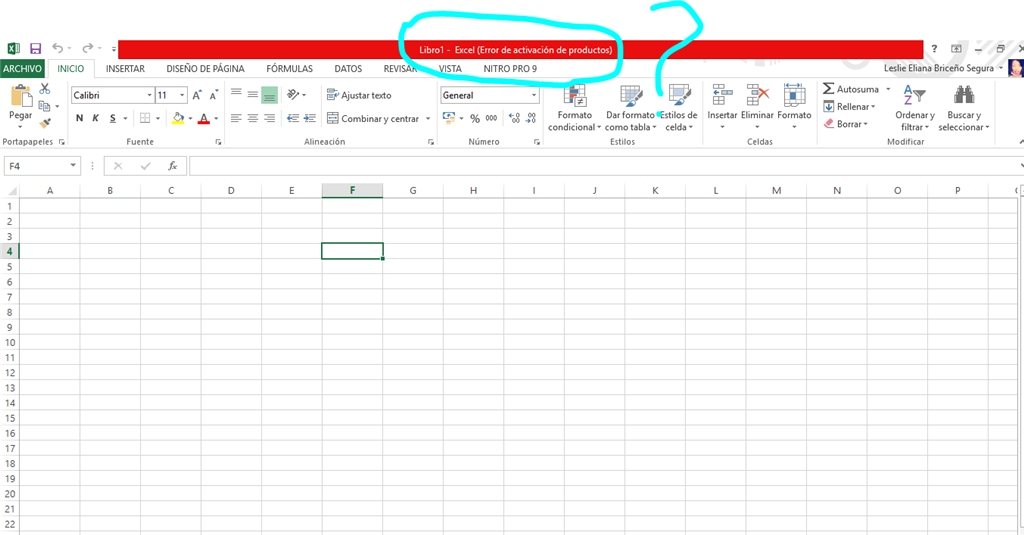Align text right
Viewport: 1024px width, 535px height.
(269, 118)
